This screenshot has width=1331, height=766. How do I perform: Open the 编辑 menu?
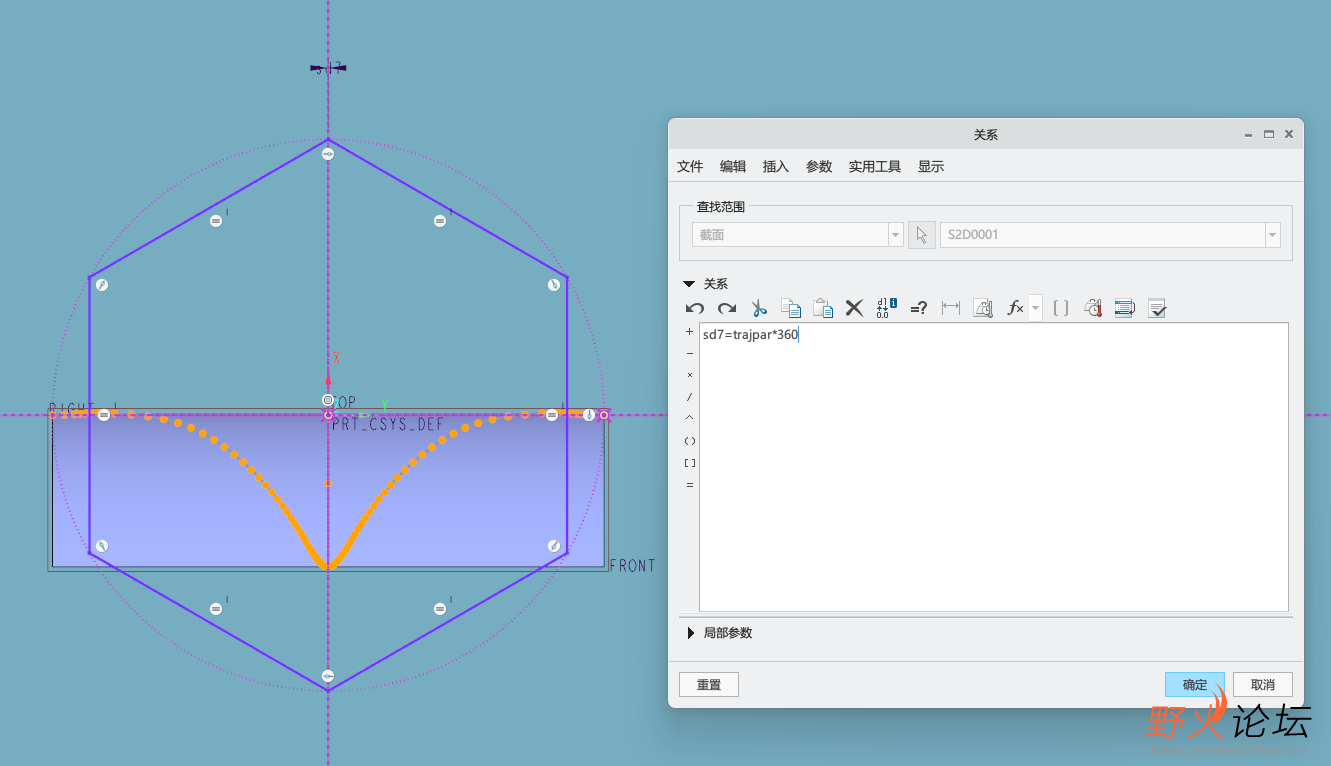click(x=733, y=167)
